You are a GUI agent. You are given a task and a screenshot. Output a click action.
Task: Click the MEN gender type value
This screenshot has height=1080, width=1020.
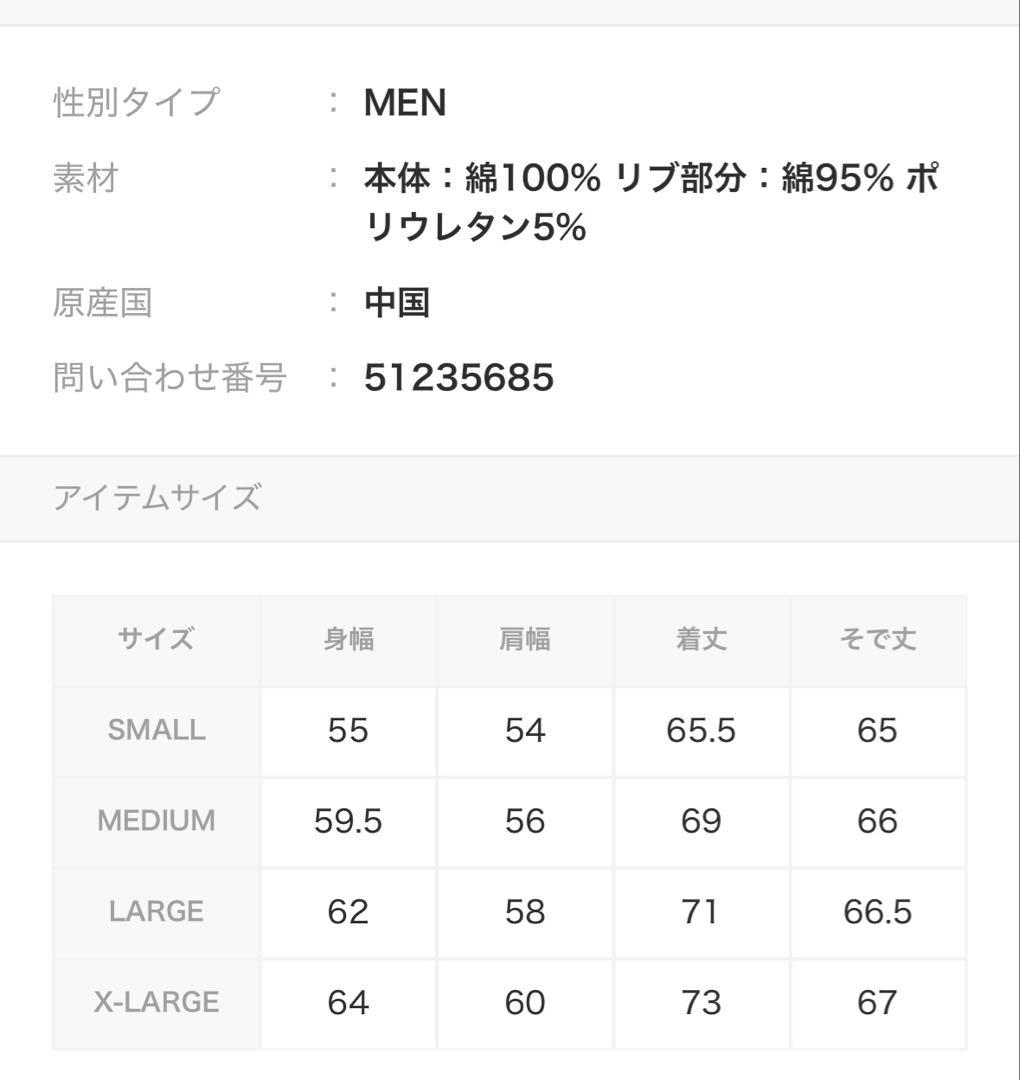[x=405, y=103]
